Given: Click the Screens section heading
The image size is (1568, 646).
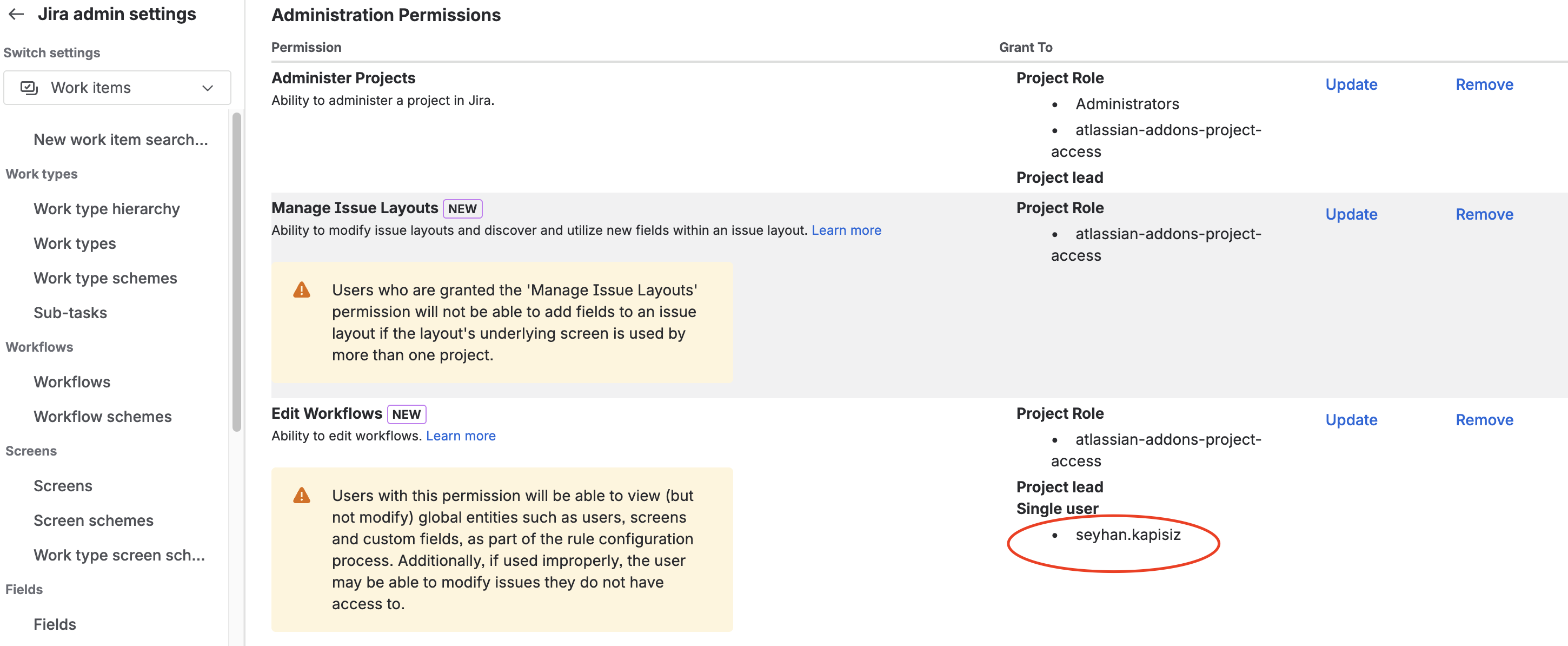Looking at the screenshot, I should point(31,451).
